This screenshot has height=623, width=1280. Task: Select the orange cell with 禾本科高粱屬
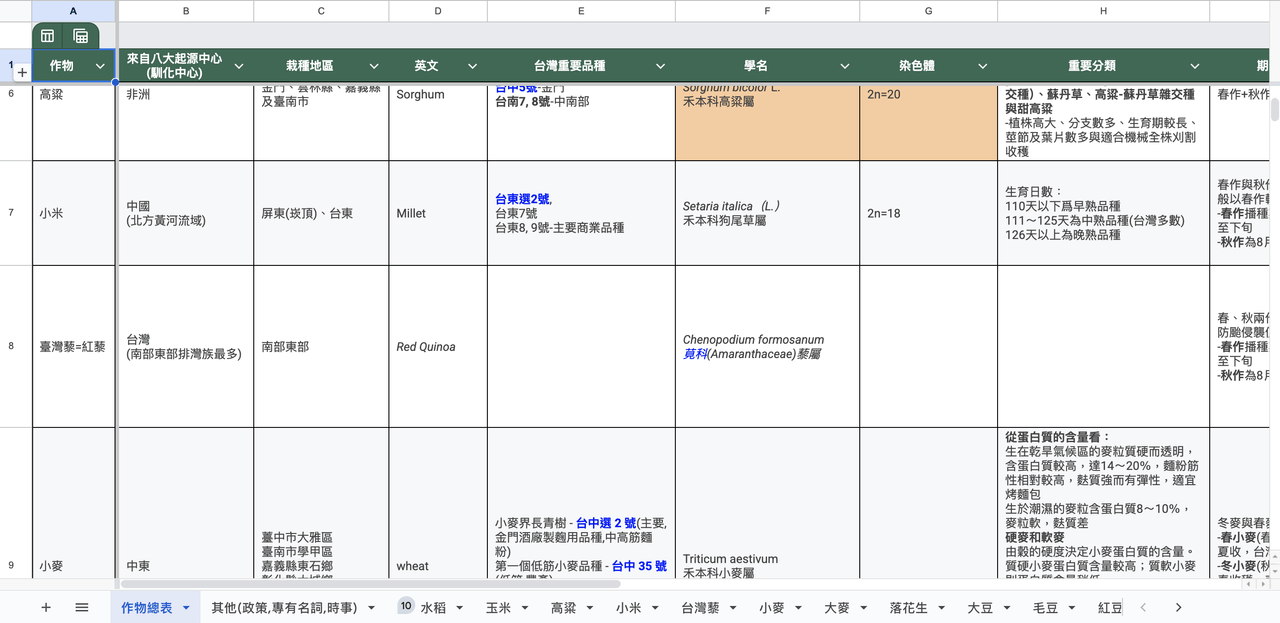pyautogui.click(x=767, y=121)
